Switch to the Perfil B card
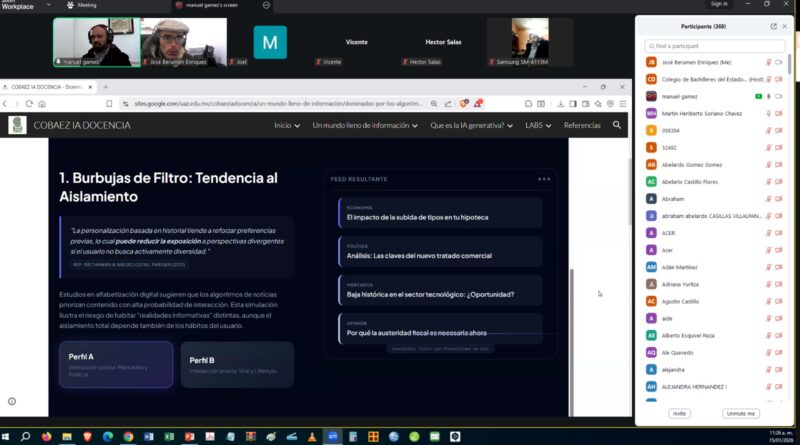Screen dimensions: 800x445 pos(237,364)
